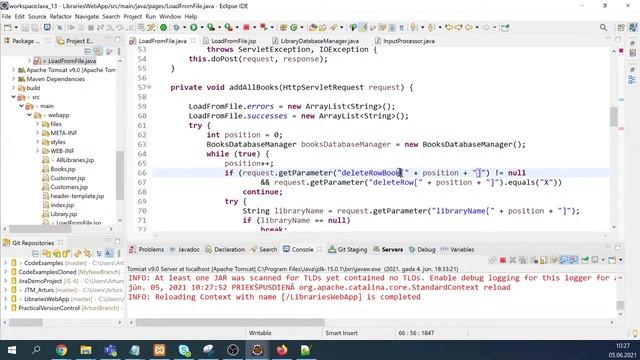This screenshot has height=360, width=640.
Task: Open the Navigate menu
Action: coord(87,16)
